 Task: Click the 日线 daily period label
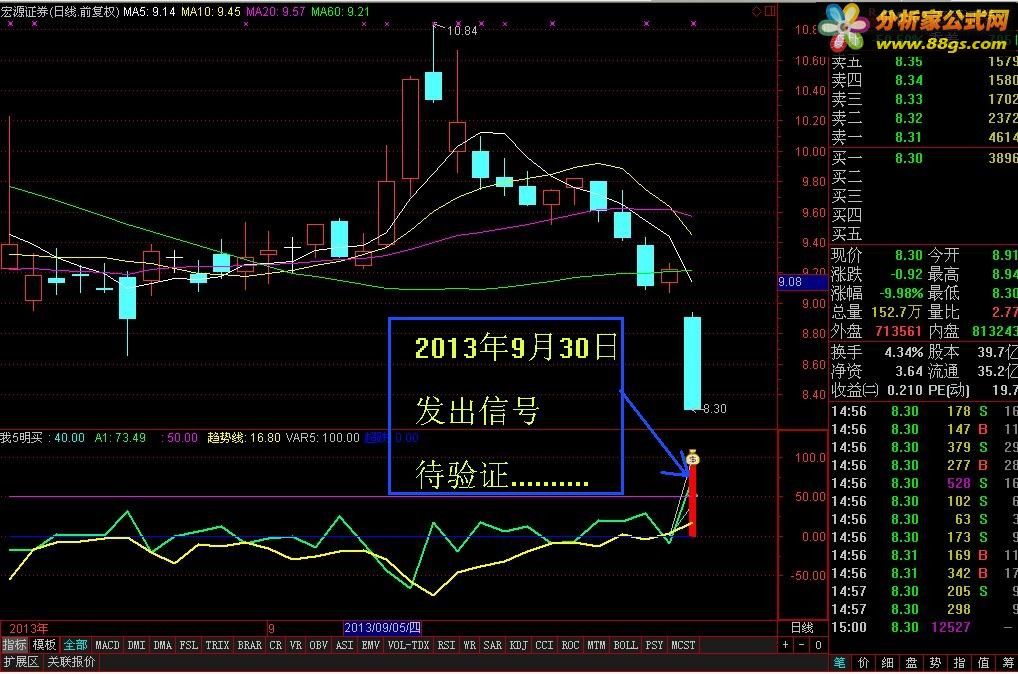802,628
